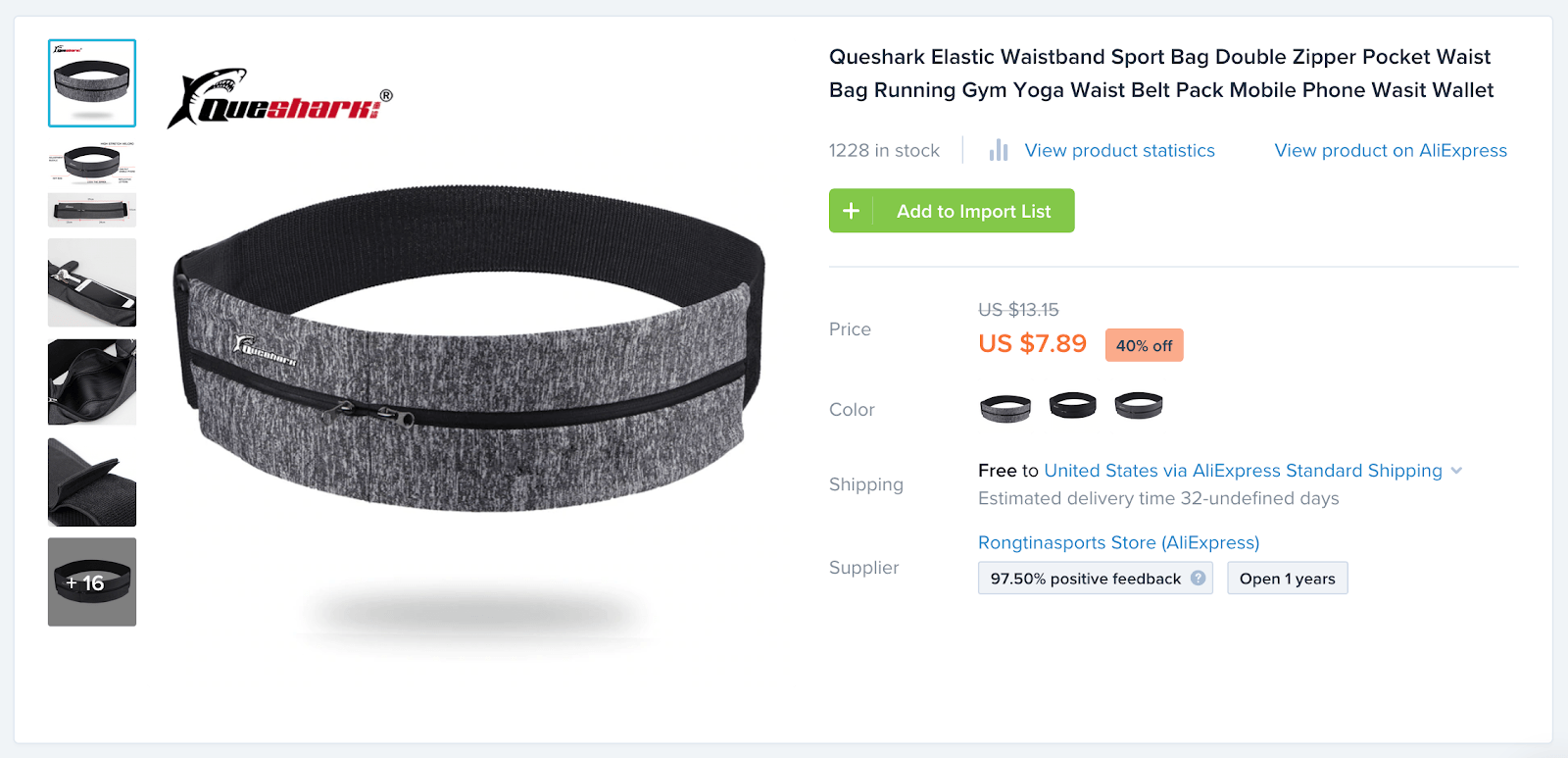Select the first highlighted gray belt thumbnail
This screenshot has height=758, width=1568.
[92, 83]
